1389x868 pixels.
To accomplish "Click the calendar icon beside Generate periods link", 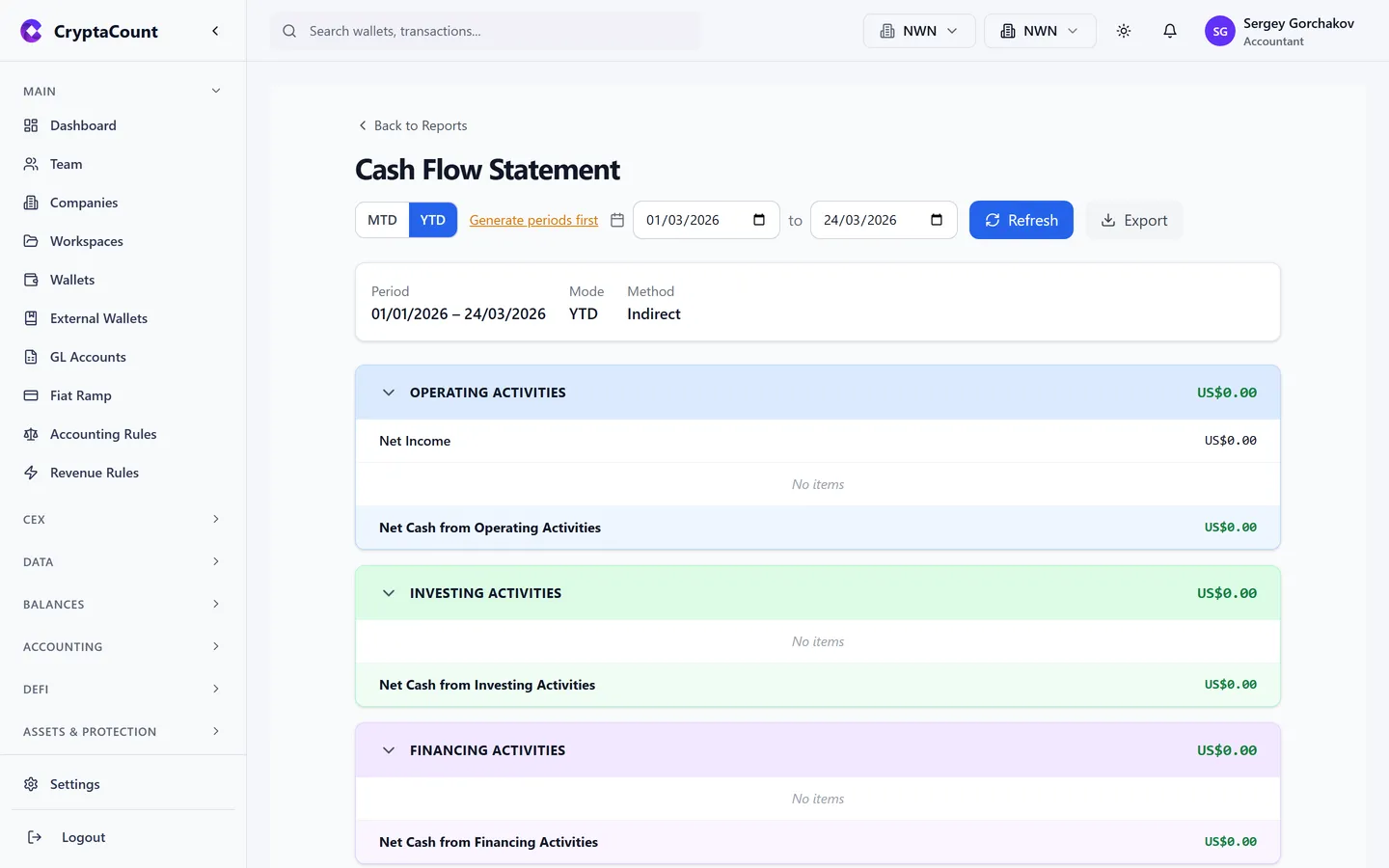I will tap(617, 220).
